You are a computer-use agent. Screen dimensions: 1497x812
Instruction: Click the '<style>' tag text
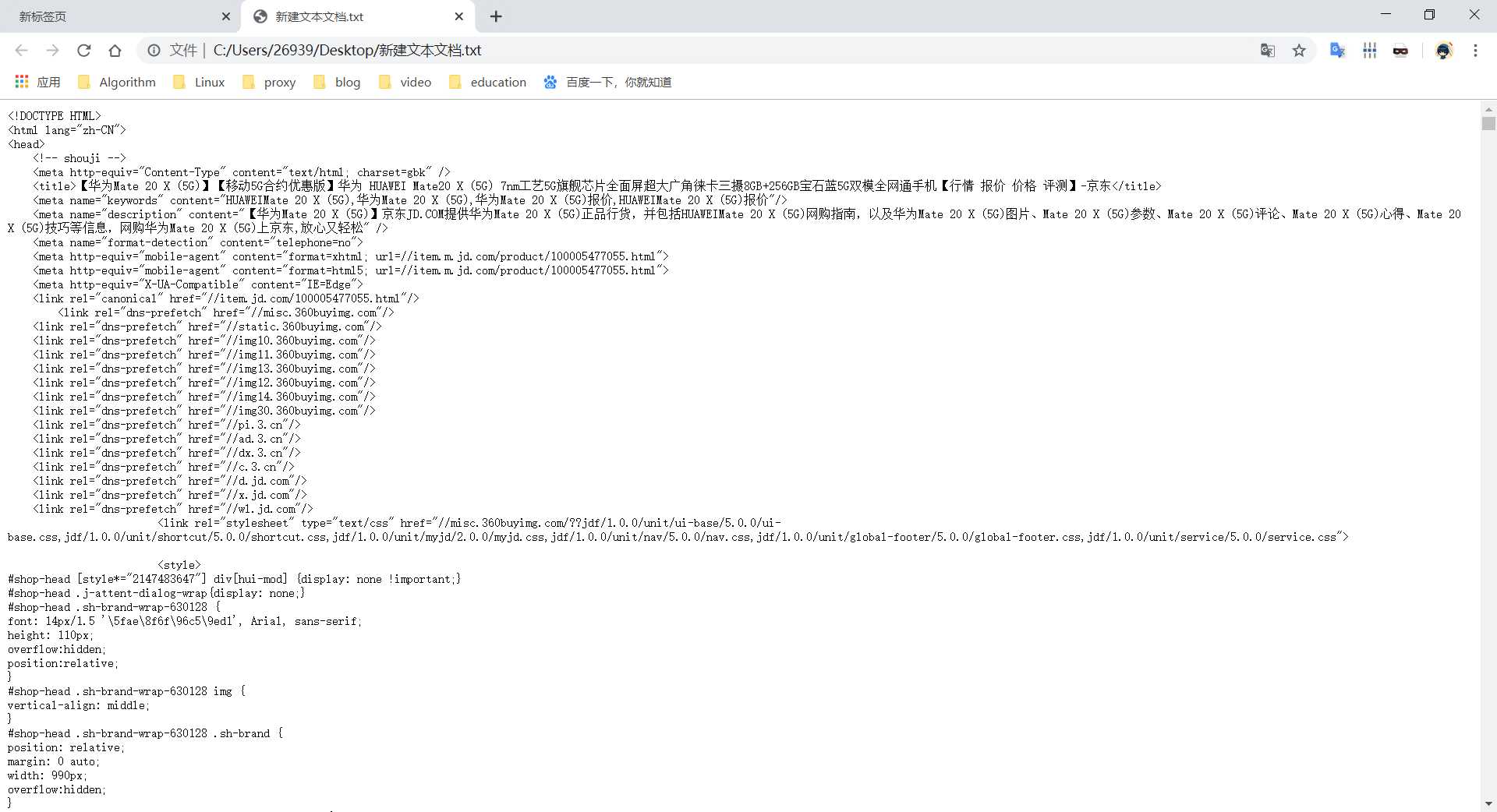[x=179, y=565]
